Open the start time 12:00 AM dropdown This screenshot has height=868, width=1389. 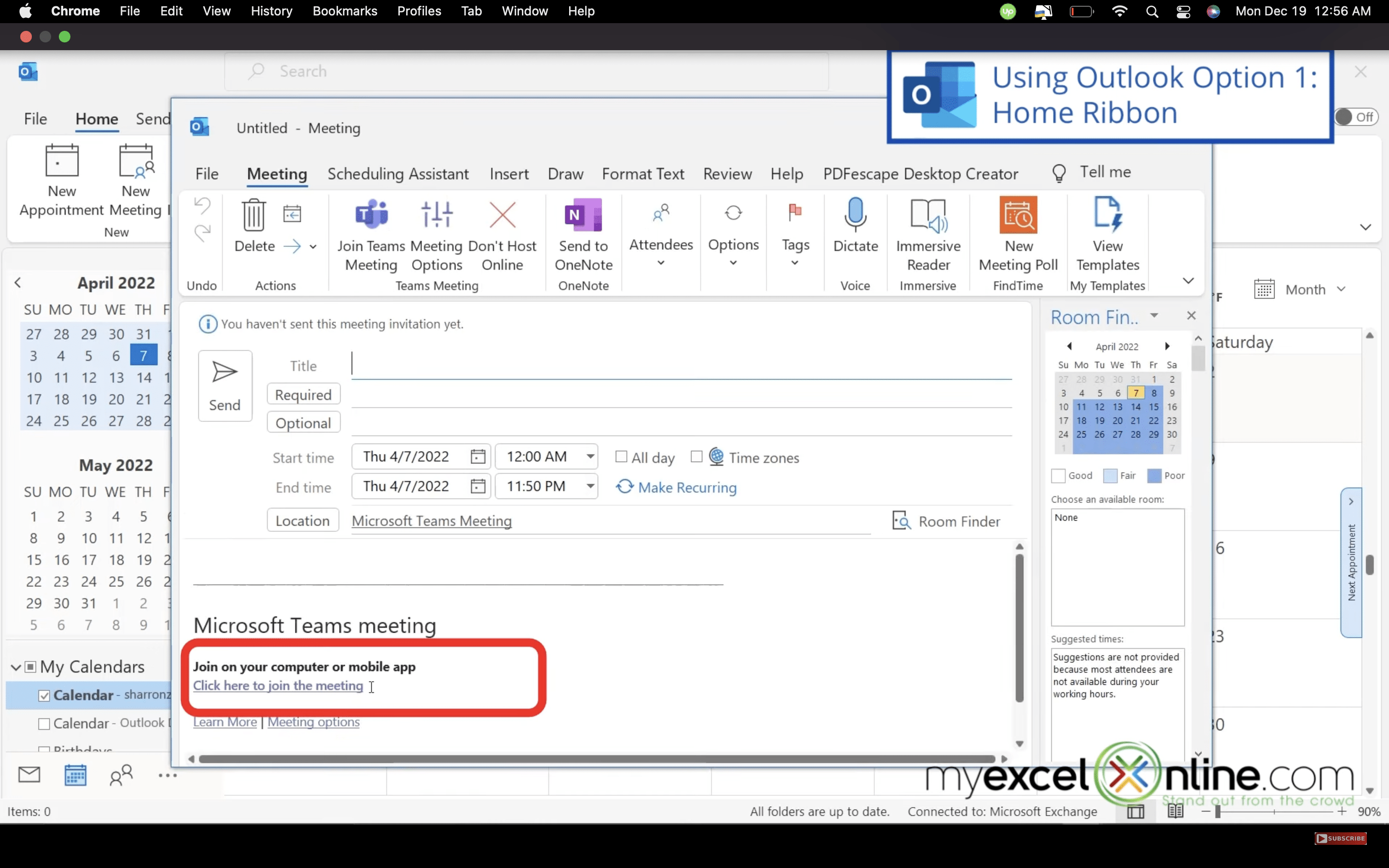[590, 456]
